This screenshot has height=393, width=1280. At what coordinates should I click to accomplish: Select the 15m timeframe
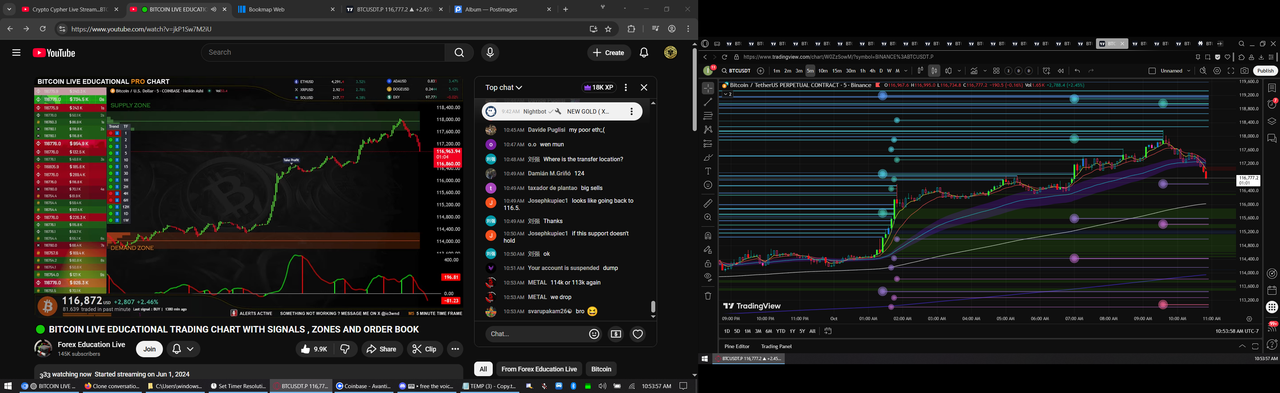coord(837,70)
